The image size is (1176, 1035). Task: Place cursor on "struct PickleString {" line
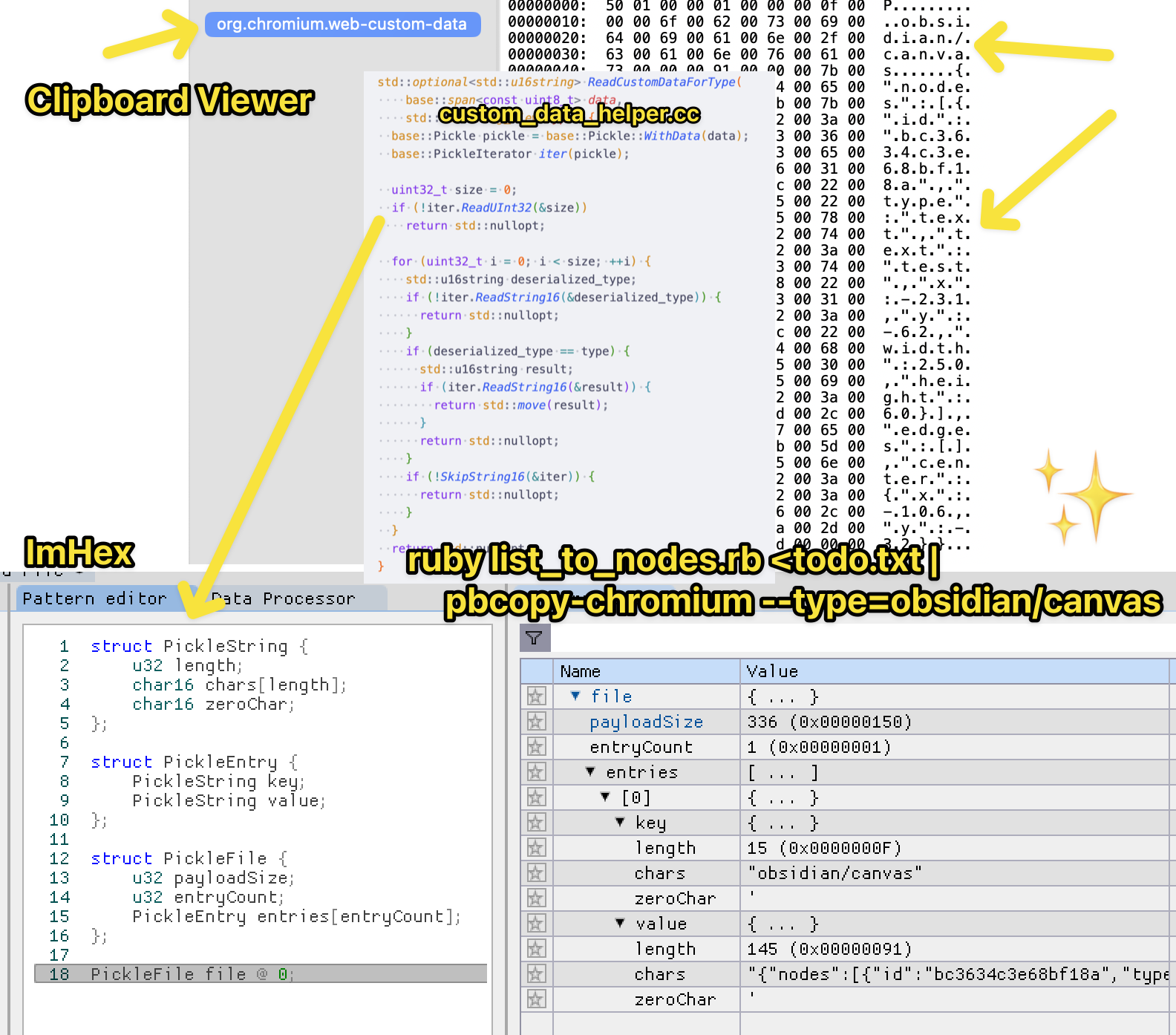click(199, 646)
